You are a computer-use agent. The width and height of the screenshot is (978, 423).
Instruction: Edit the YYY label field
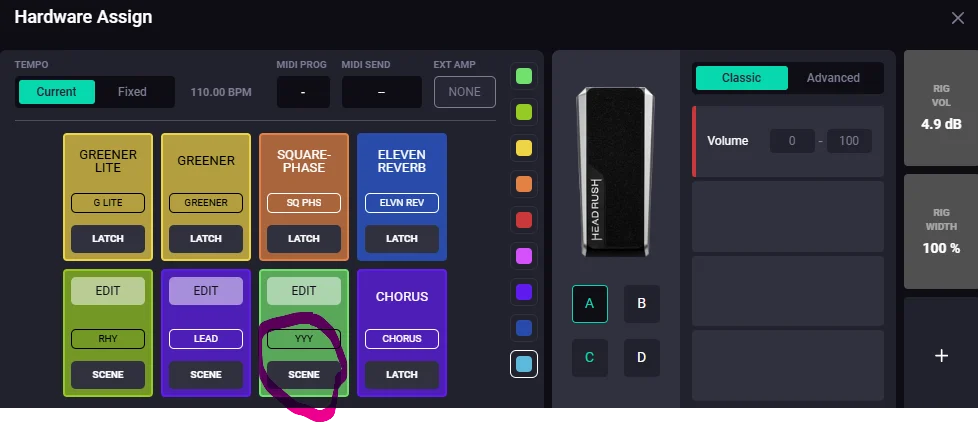(304, 339)
